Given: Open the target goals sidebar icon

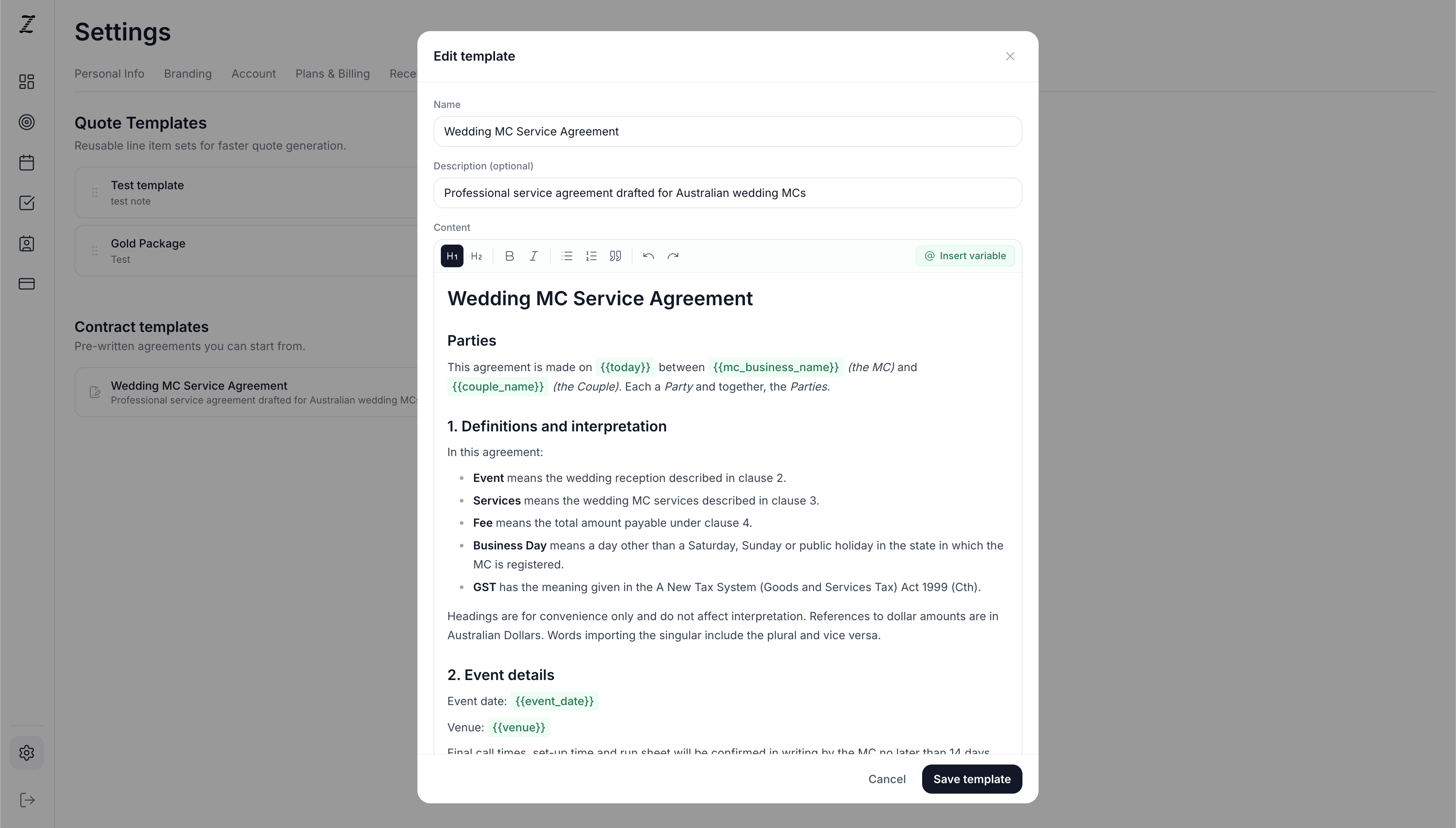Looking at the screenshot, I should [x=27, y=122].
